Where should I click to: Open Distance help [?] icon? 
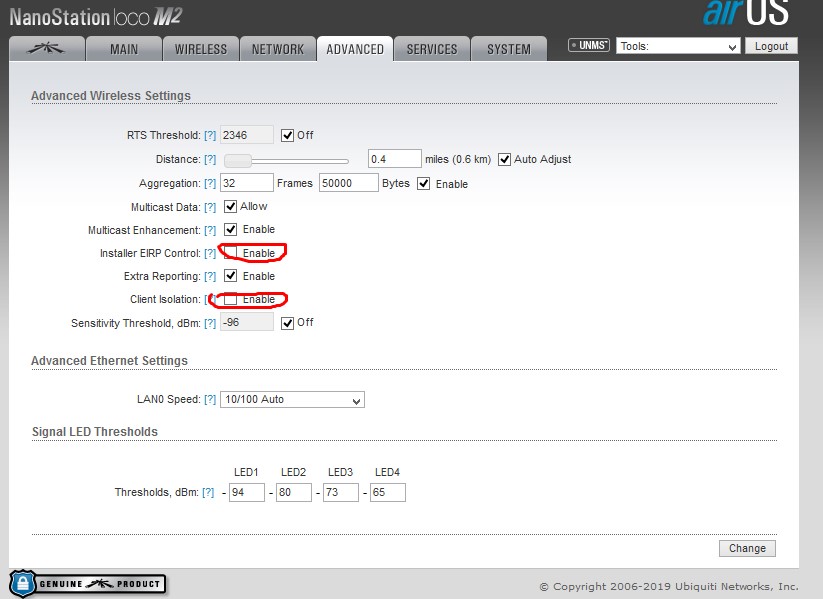(x=210, y=160)
